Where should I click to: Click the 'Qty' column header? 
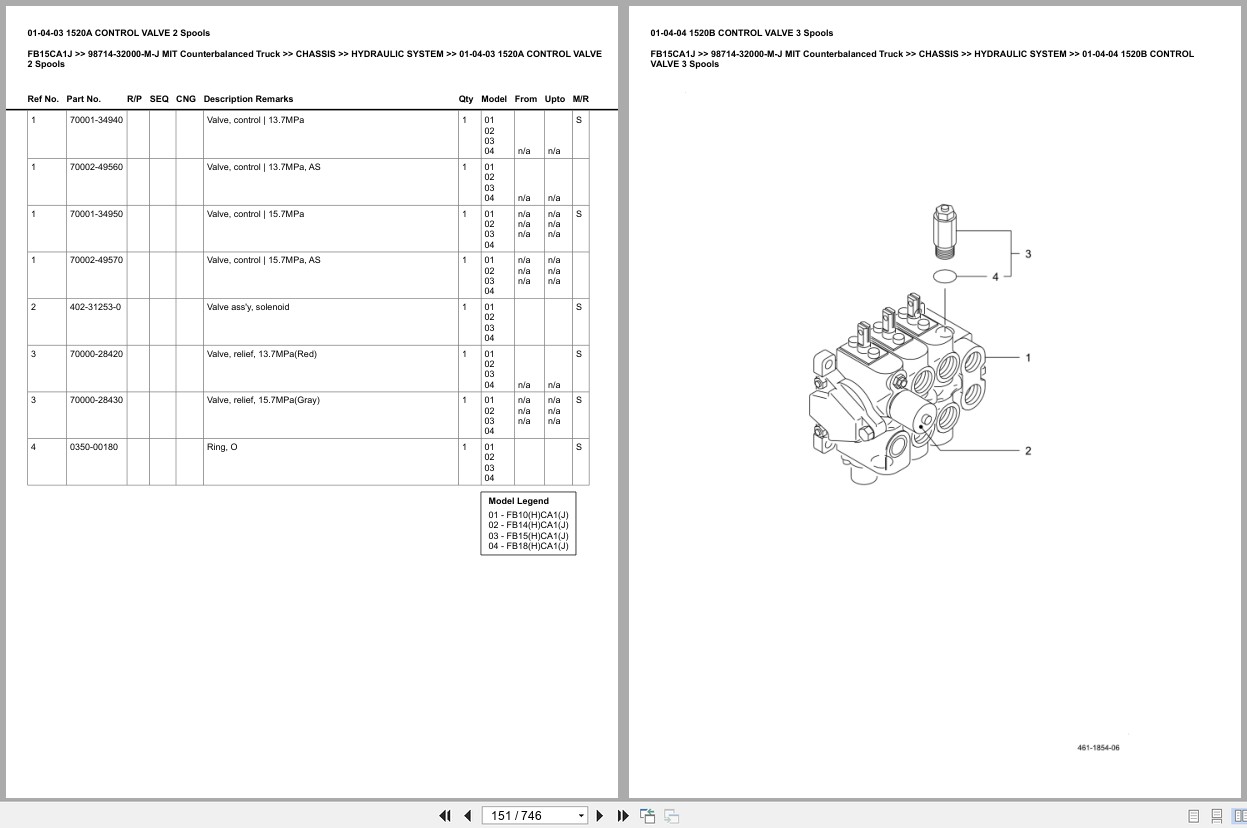click(x=466, y=99)
